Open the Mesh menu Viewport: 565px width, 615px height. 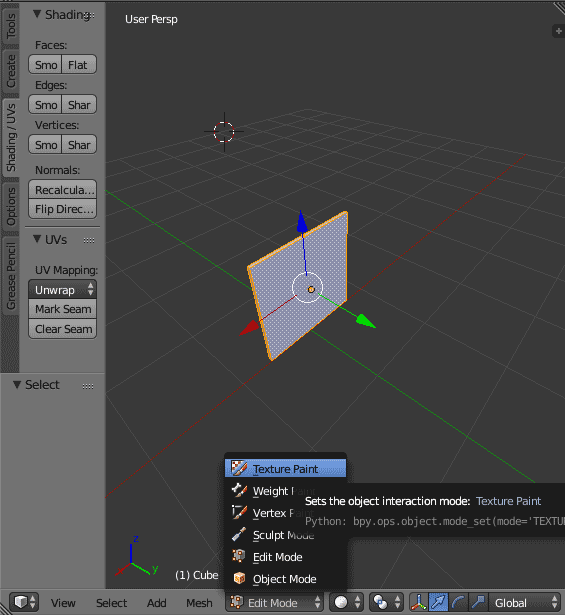tap(199, 602)
